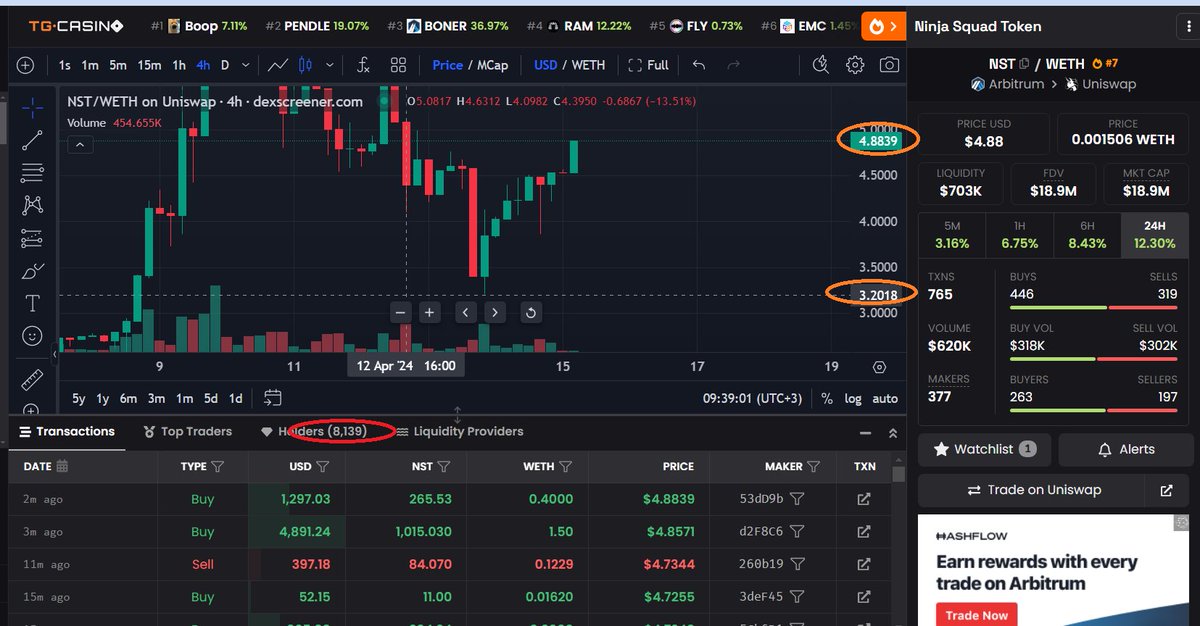
Task: Take a chart snapshot with camera icon
Action: (x=889, y=65)
